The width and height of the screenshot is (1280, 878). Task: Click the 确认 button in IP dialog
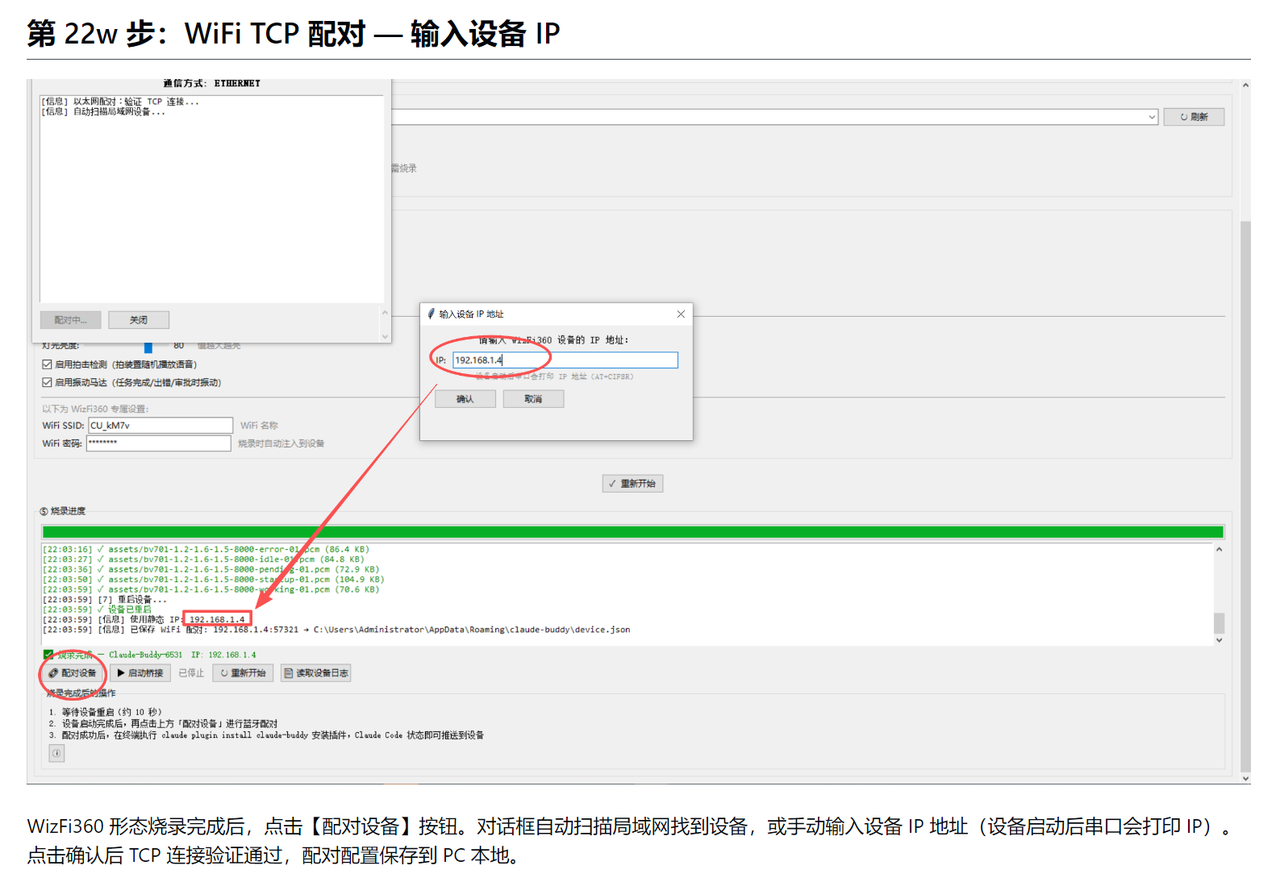[x=465, y=399]
